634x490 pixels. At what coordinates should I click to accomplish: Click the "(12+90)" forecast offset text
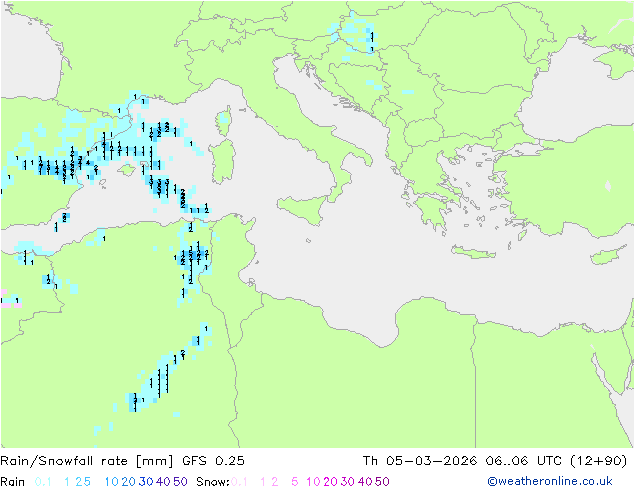[x=598, y=461]
